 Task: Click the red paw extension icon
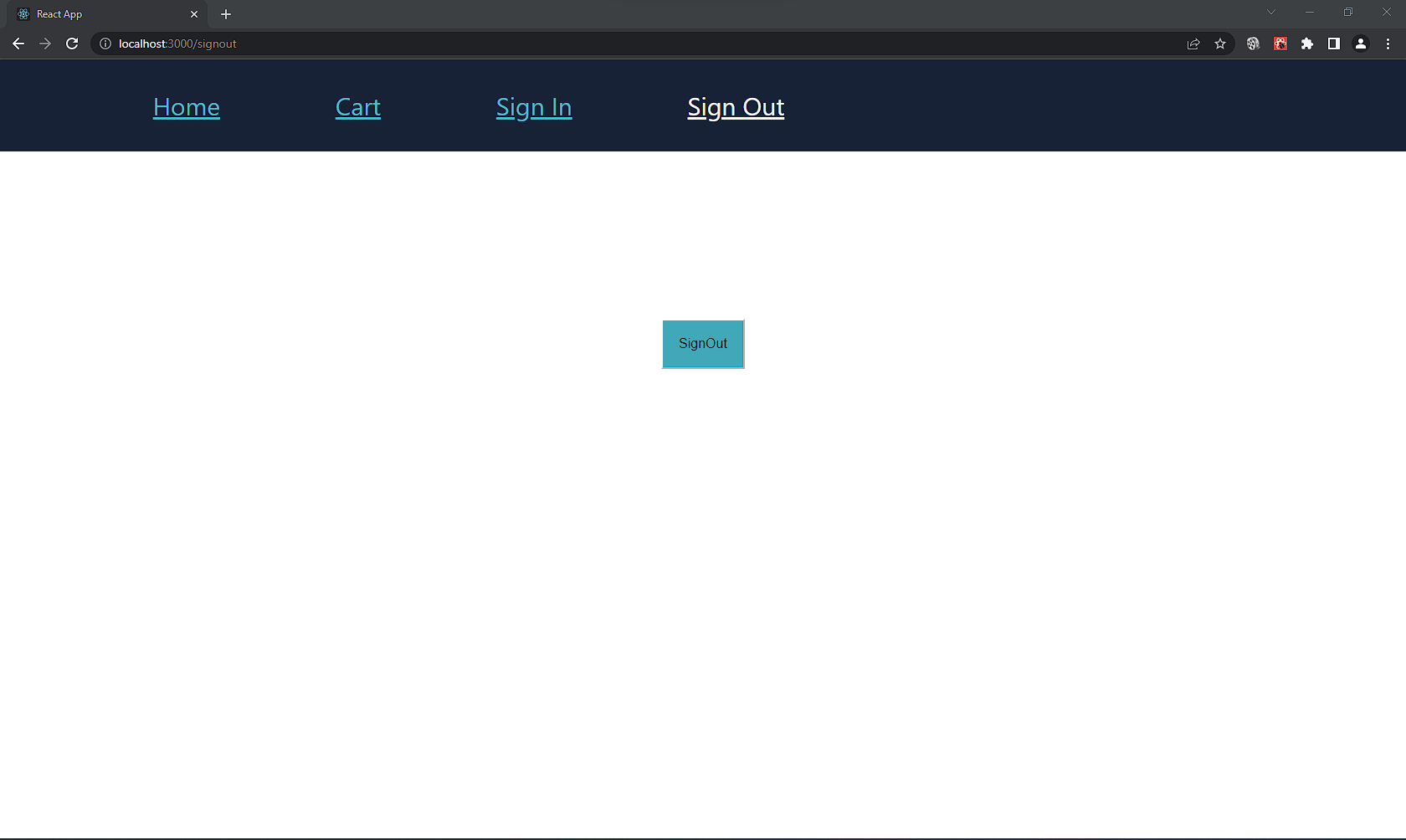(1280, 44)
